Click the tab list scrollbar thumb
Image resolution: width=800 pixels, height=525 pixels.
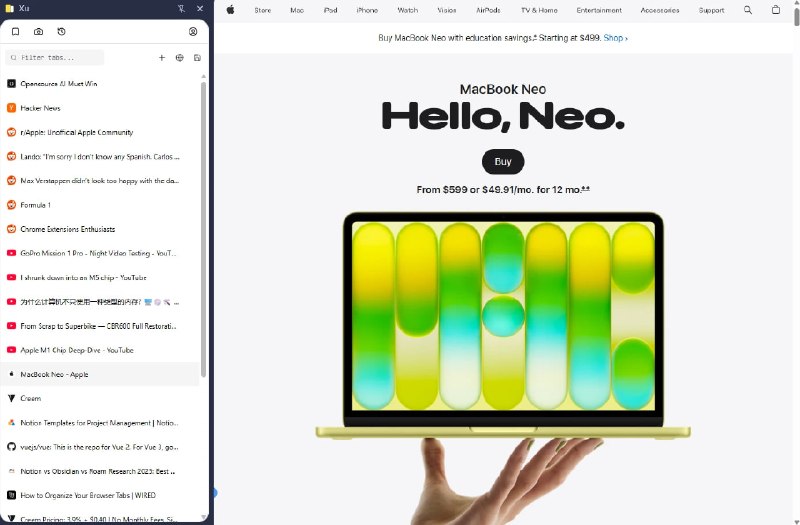[x=204, y=230]
